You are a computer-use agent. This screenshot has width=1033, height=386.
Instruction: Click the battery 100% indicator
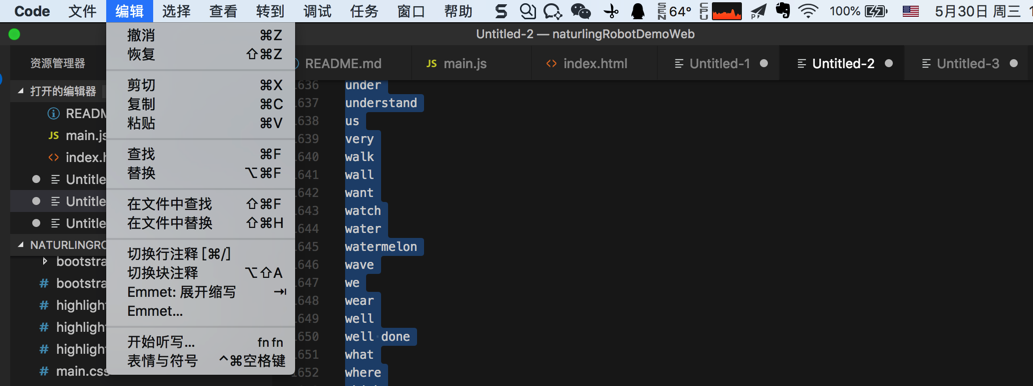pyautogui.click(x=858, y=11)
